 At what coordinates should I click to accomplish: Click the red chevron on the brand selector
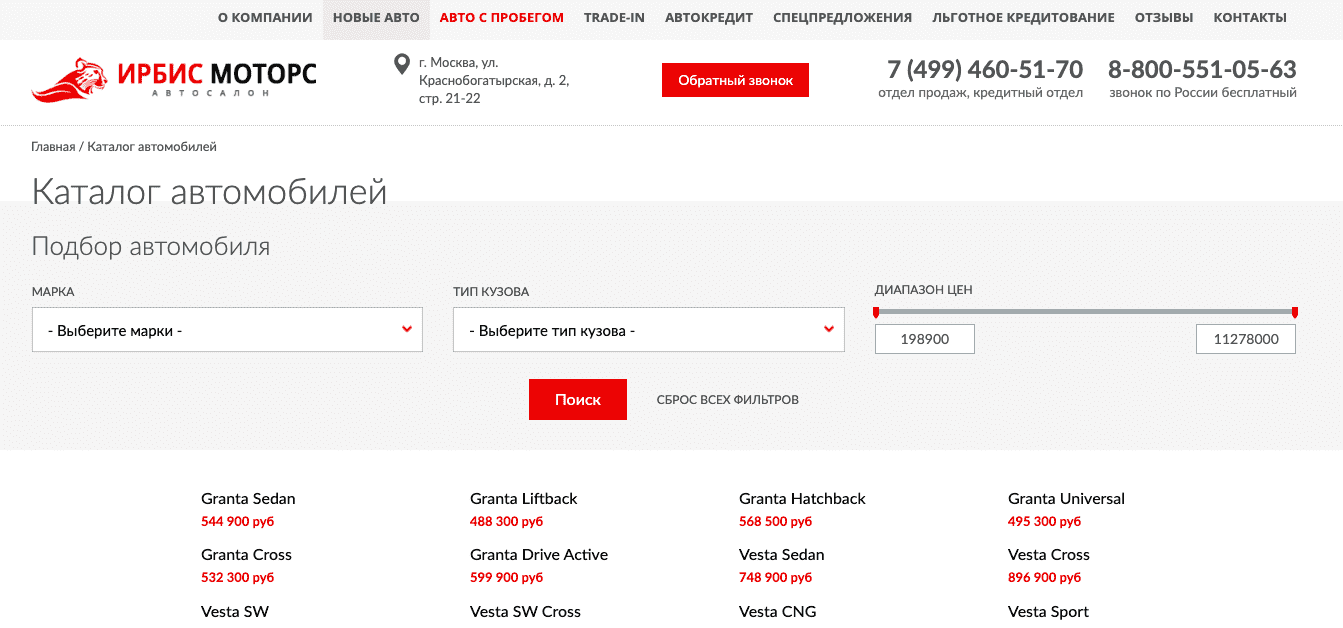(x=407, y=329)
